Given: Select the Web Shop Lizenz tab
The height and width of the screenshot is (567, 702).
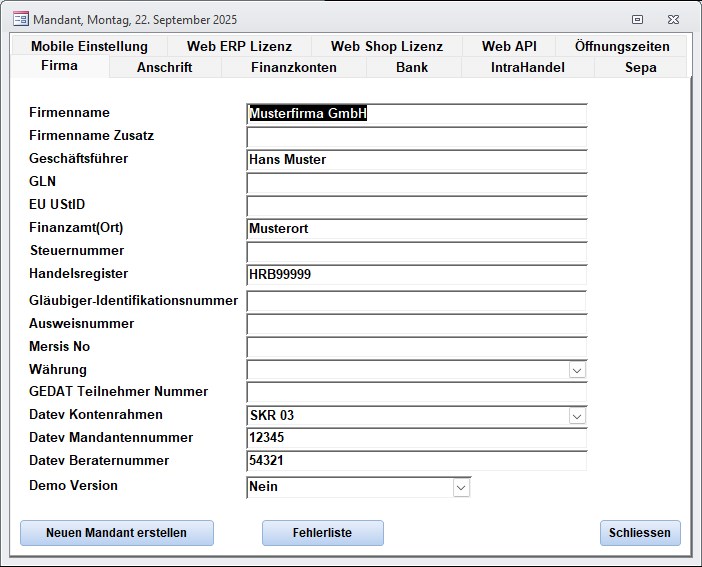Looking at the screenshot, I should tap(386, 46).
